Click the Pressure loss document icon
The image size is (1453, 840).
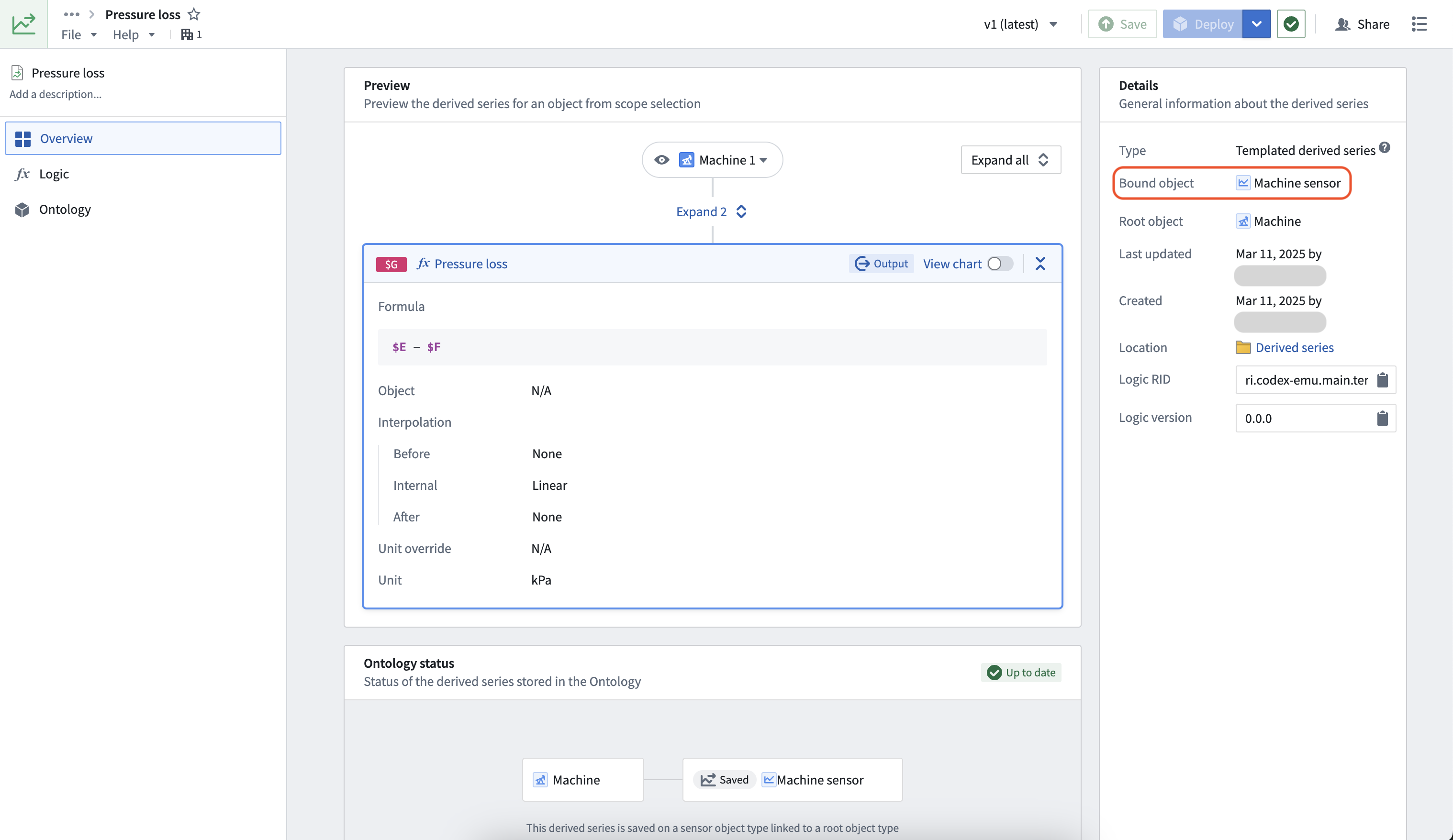(x=17, y=73)
